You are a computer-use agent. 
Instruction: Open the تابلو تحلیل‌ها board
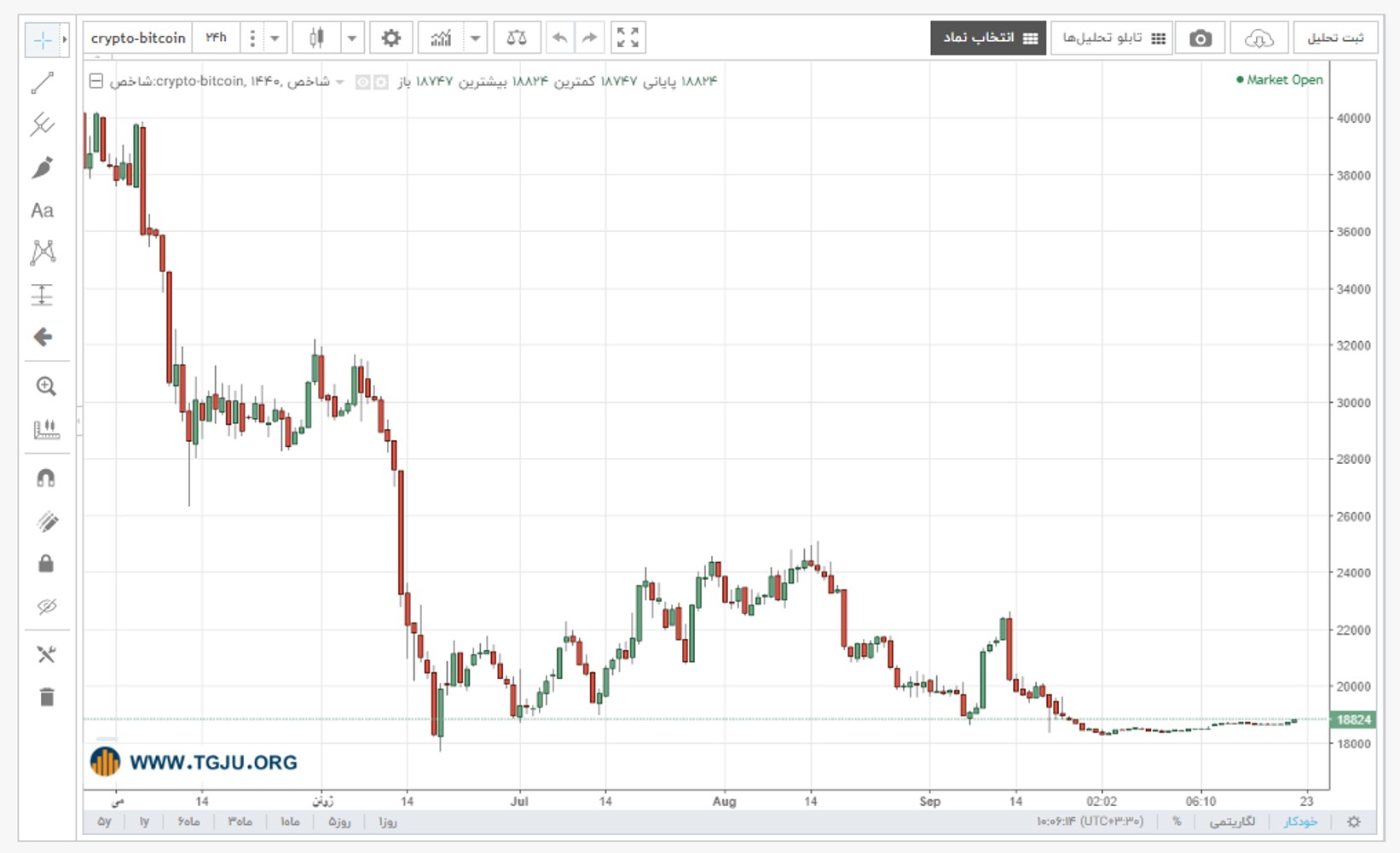[x=1112, y=38]
